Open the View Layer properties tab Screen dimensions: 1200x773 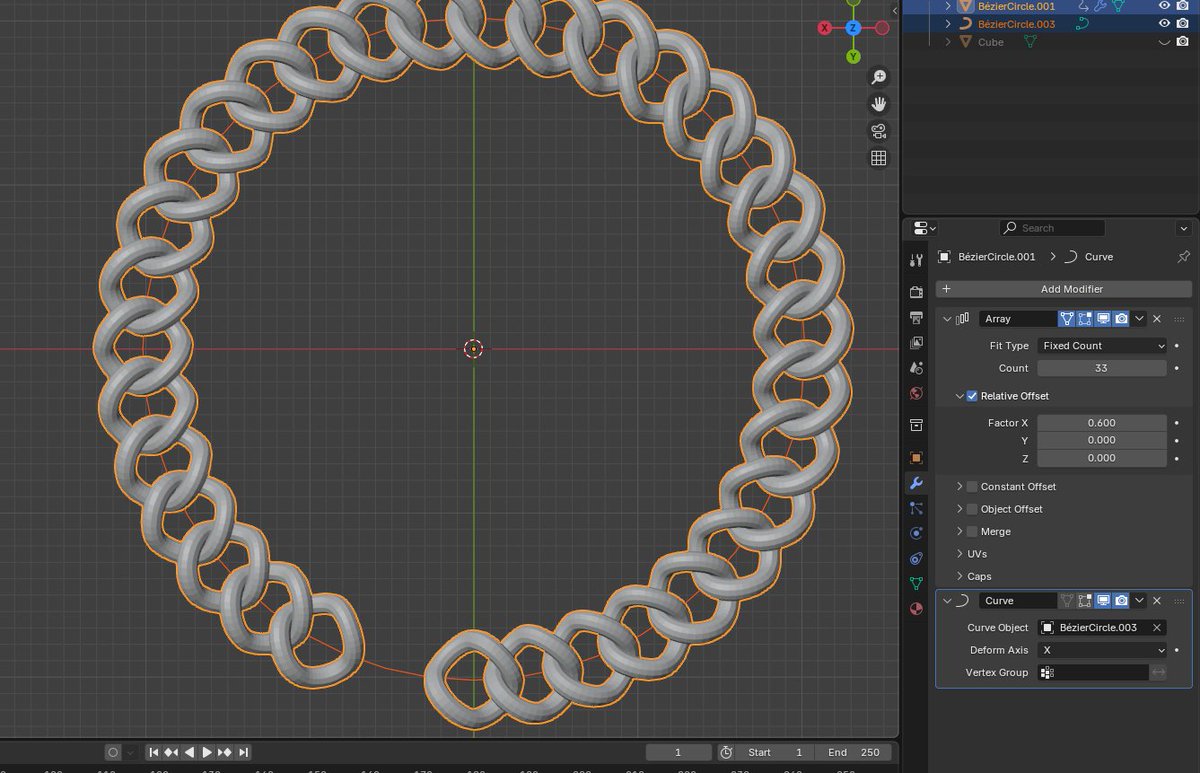point(916,342)
